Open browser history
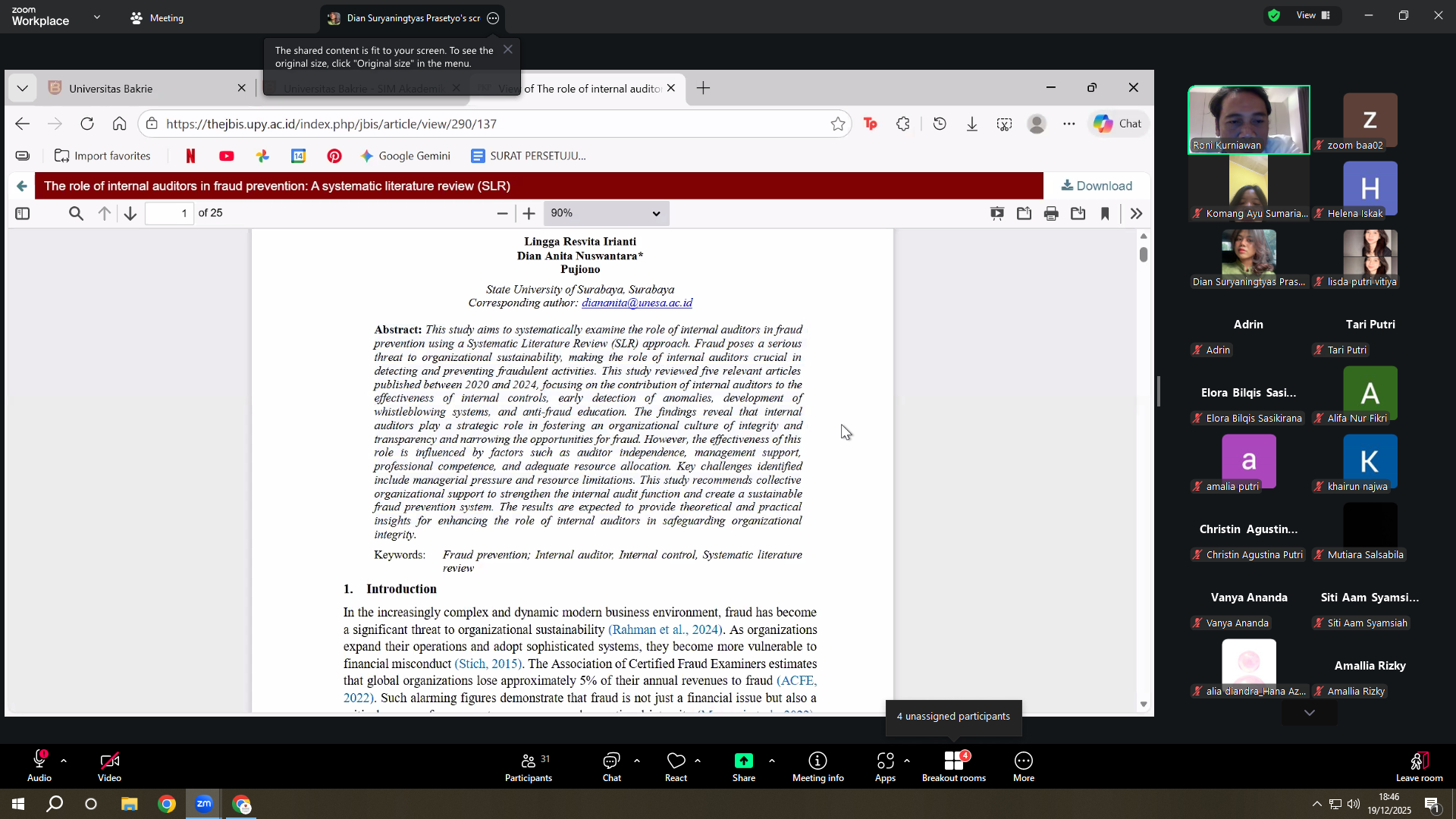 pos(940,124)
